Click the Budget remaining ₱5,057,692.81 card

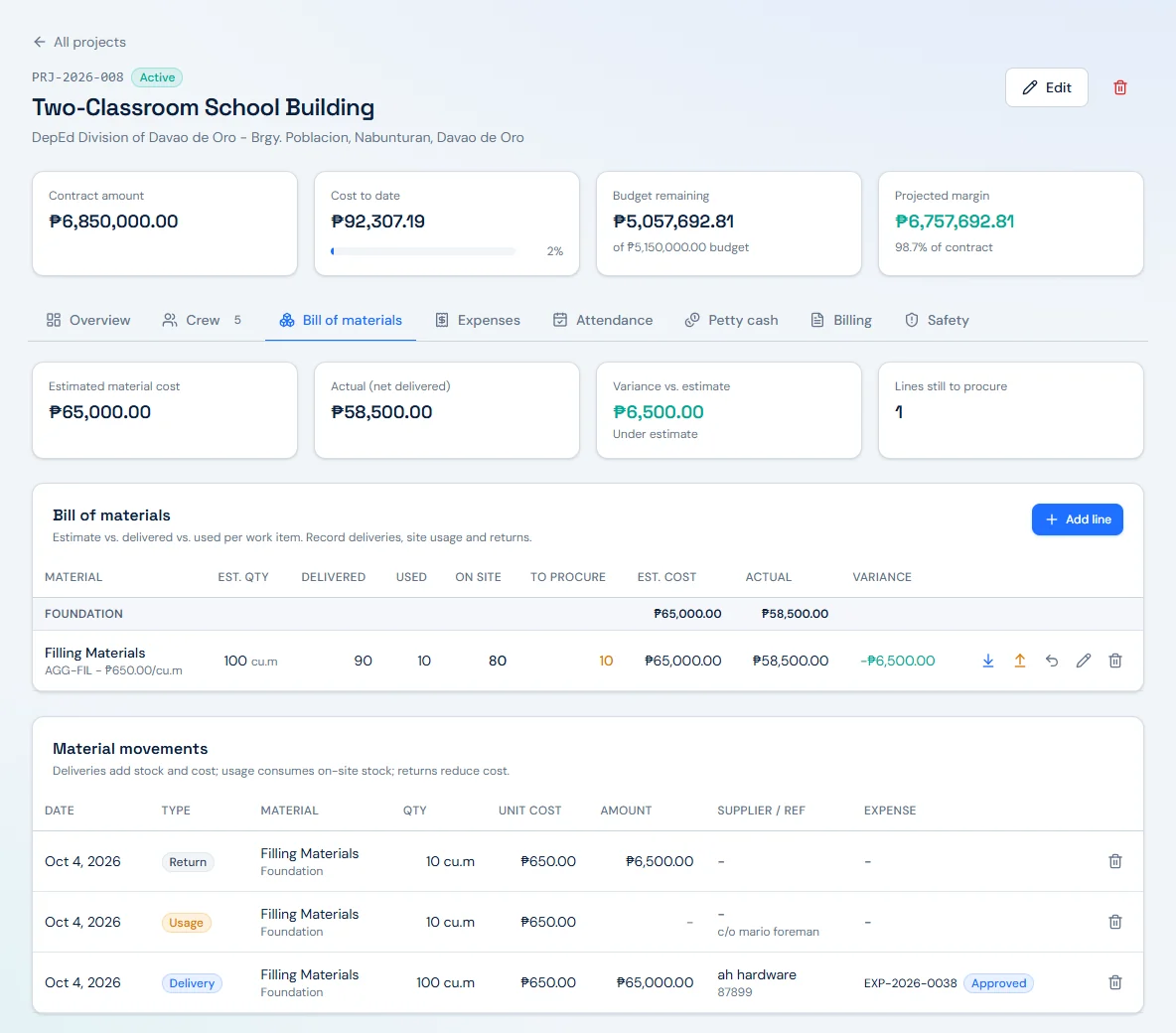coord(728,223)
